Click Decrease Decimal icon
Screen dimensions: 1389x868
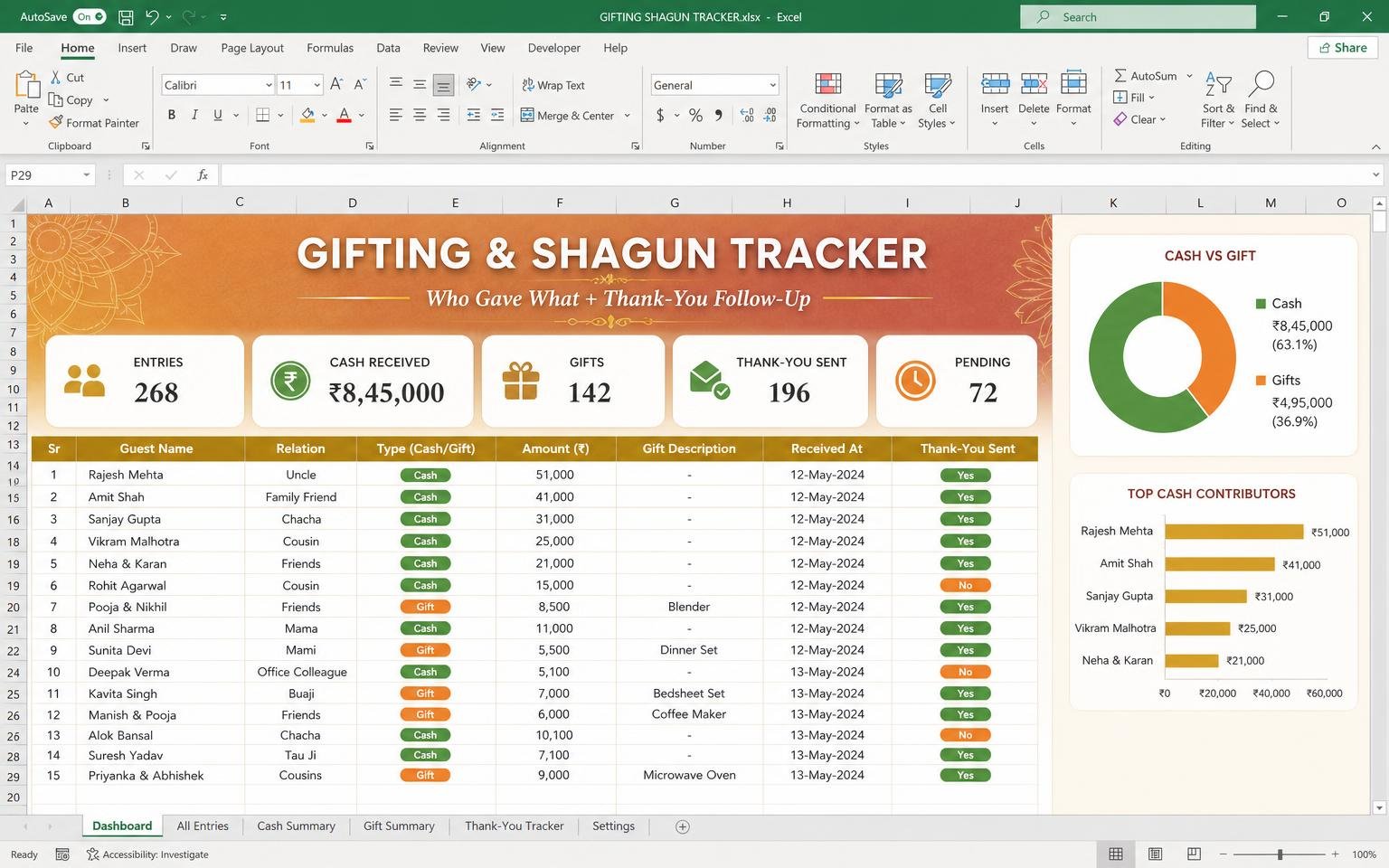[770, 115]
